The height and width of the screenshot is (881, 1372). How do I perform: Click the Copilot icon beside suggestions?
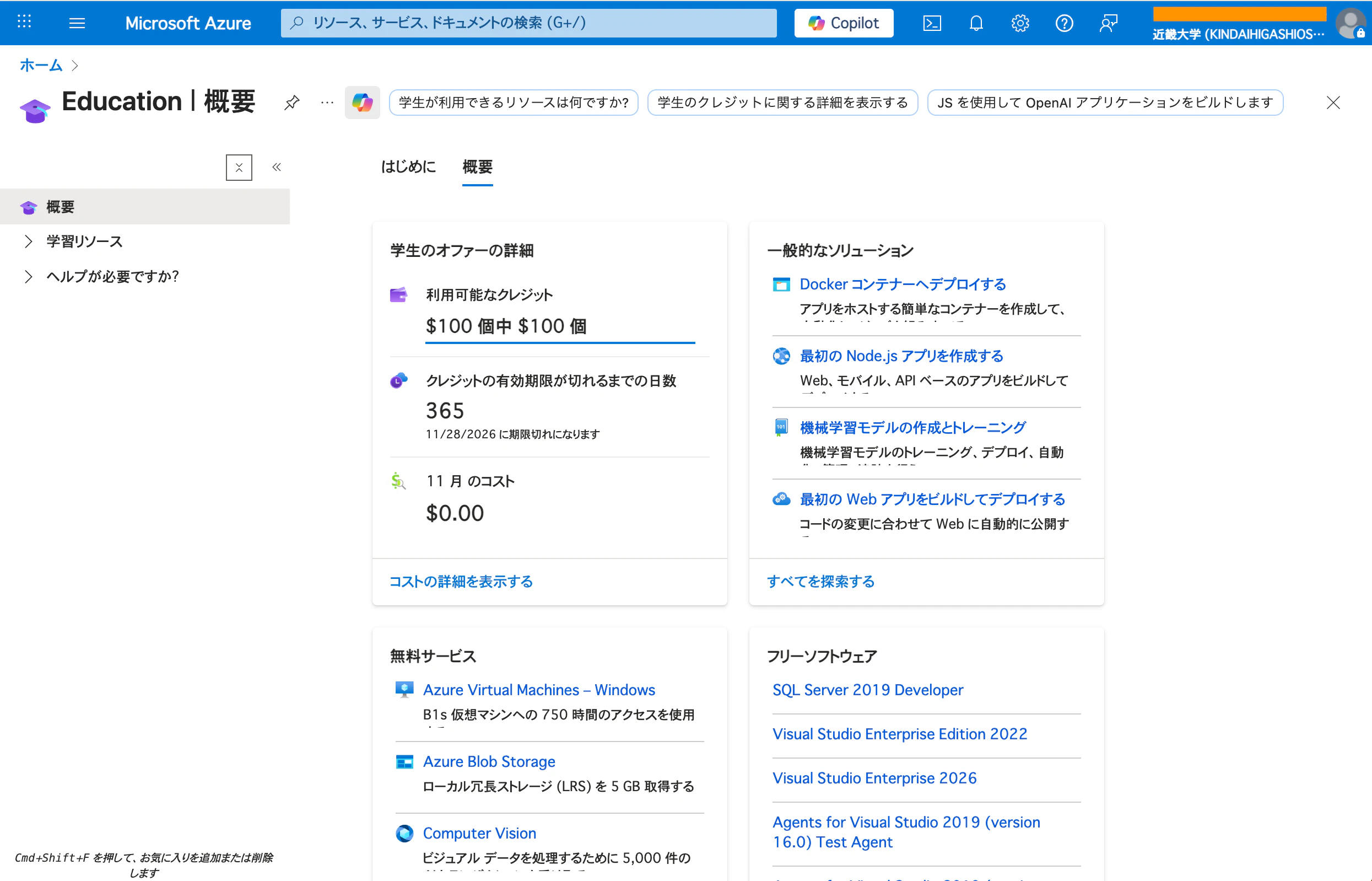pyautogui.click(x=363, y=103)
